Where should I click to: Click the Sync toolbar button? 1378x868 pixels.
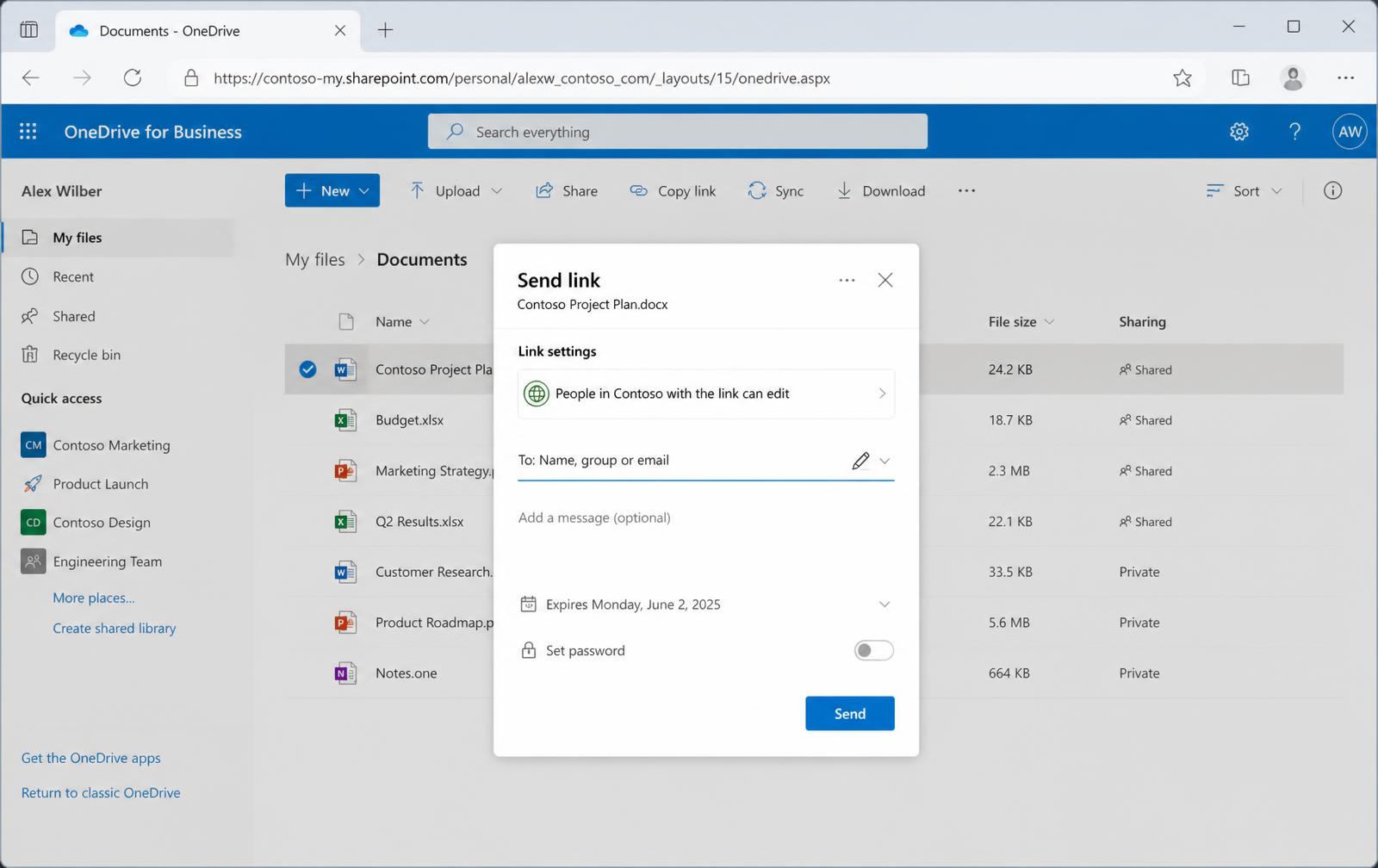tap(776, 191)
